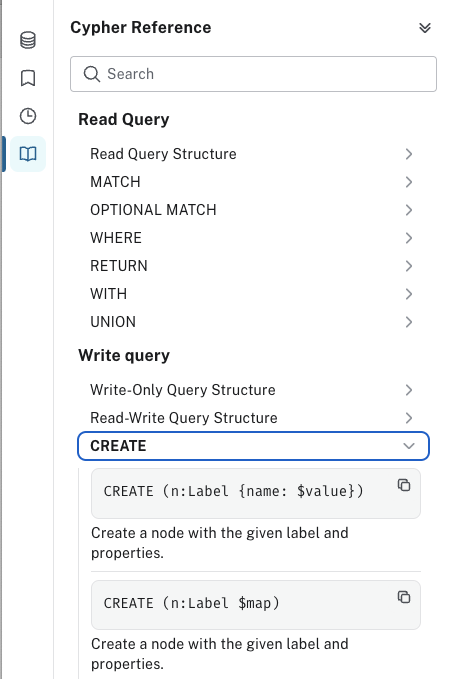Open the database information sidebar icon
This screenshot has width=453, height=679.
click(28, 40)
